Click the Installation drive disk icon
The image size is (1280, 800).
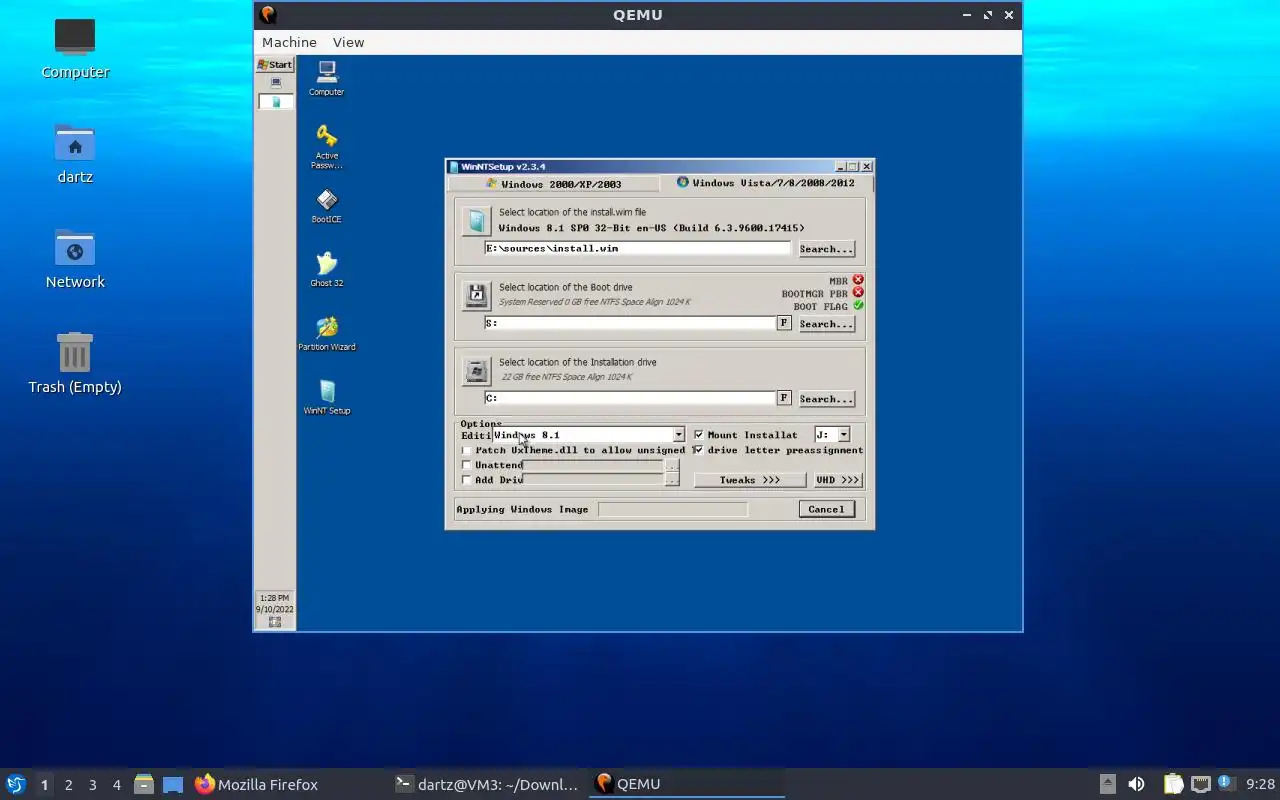476,371
